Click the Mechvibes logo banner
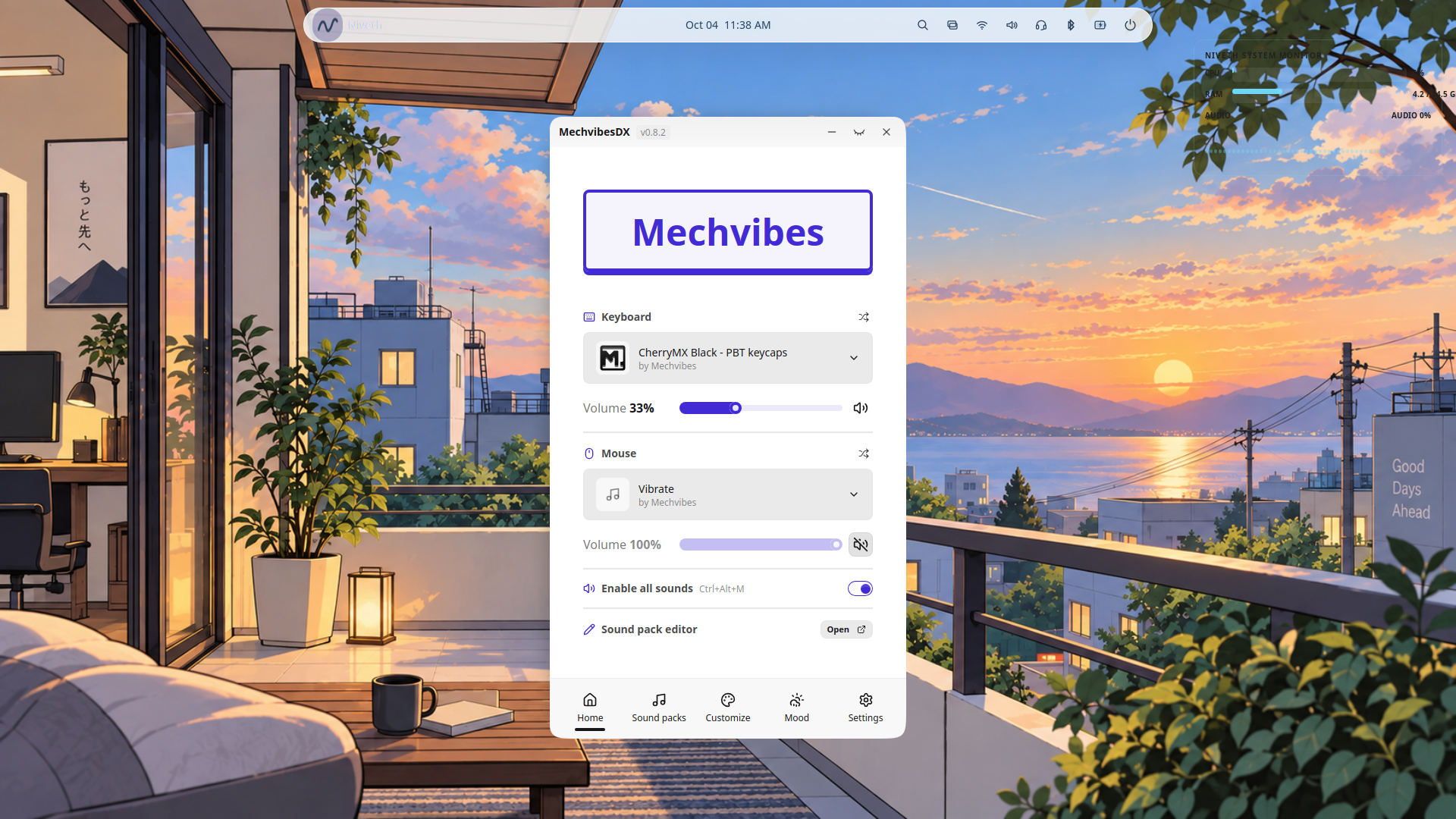The height and width of the screenshot is (819, 1456). click(x=728, y=232)
